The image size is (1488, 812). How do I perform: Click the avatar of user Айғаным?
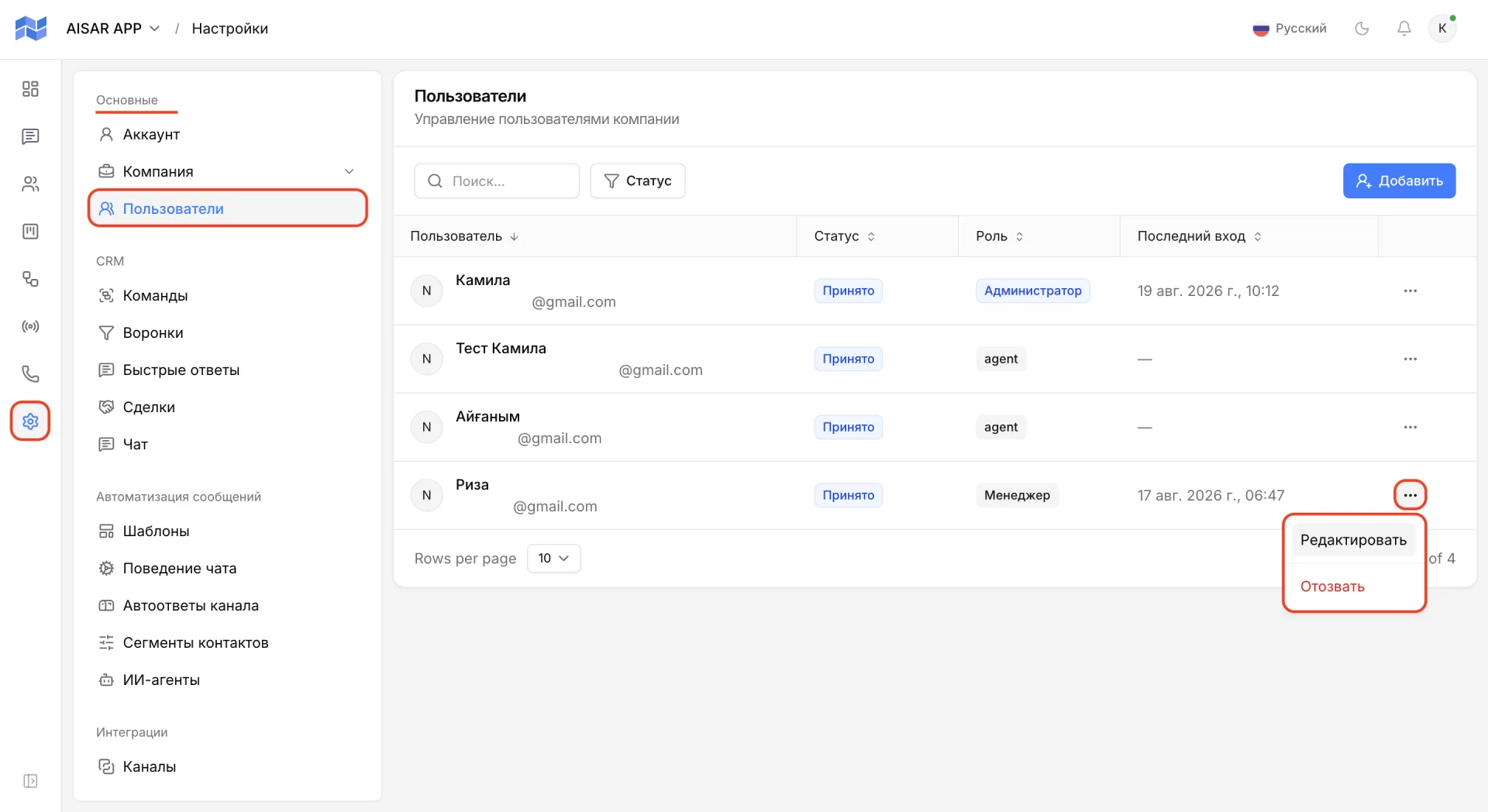tap(426, 427)
